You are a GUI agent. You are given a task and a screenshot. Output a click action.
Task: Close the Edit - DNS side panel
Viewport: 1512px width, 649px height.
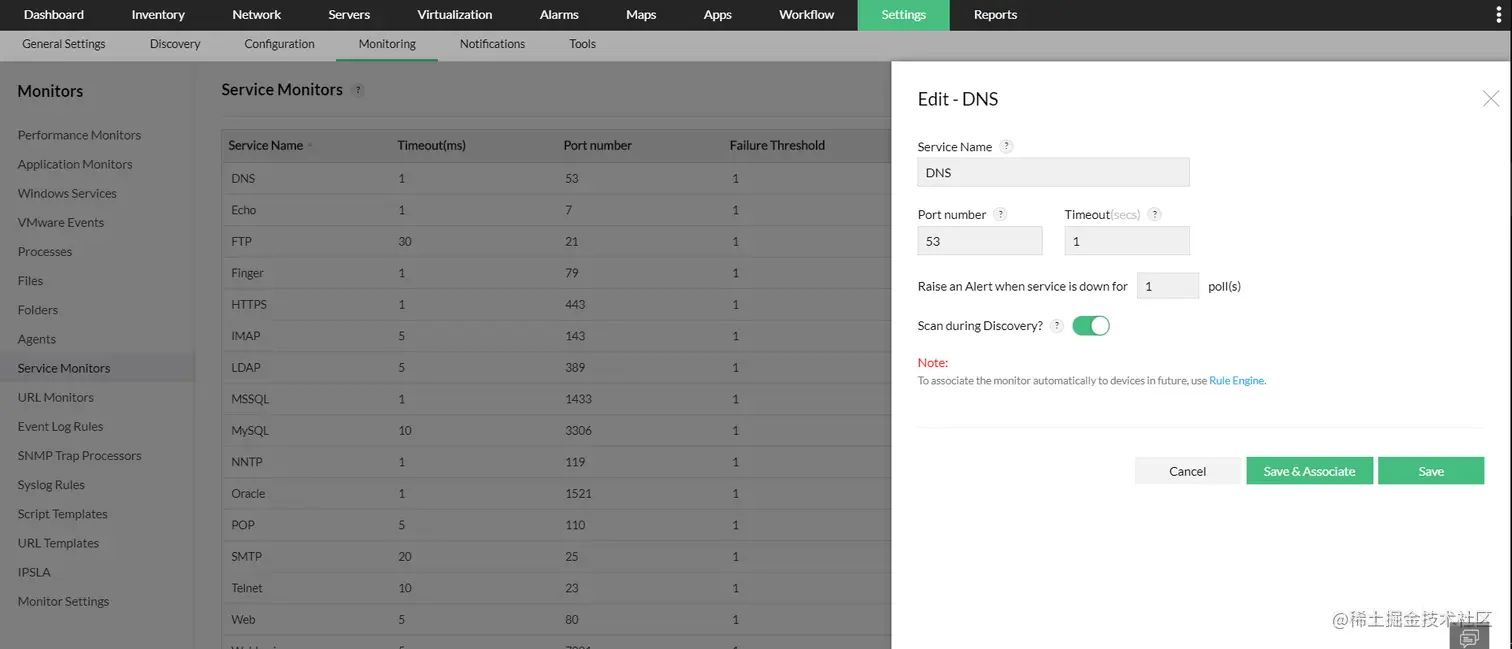(x=1491, y=98)
